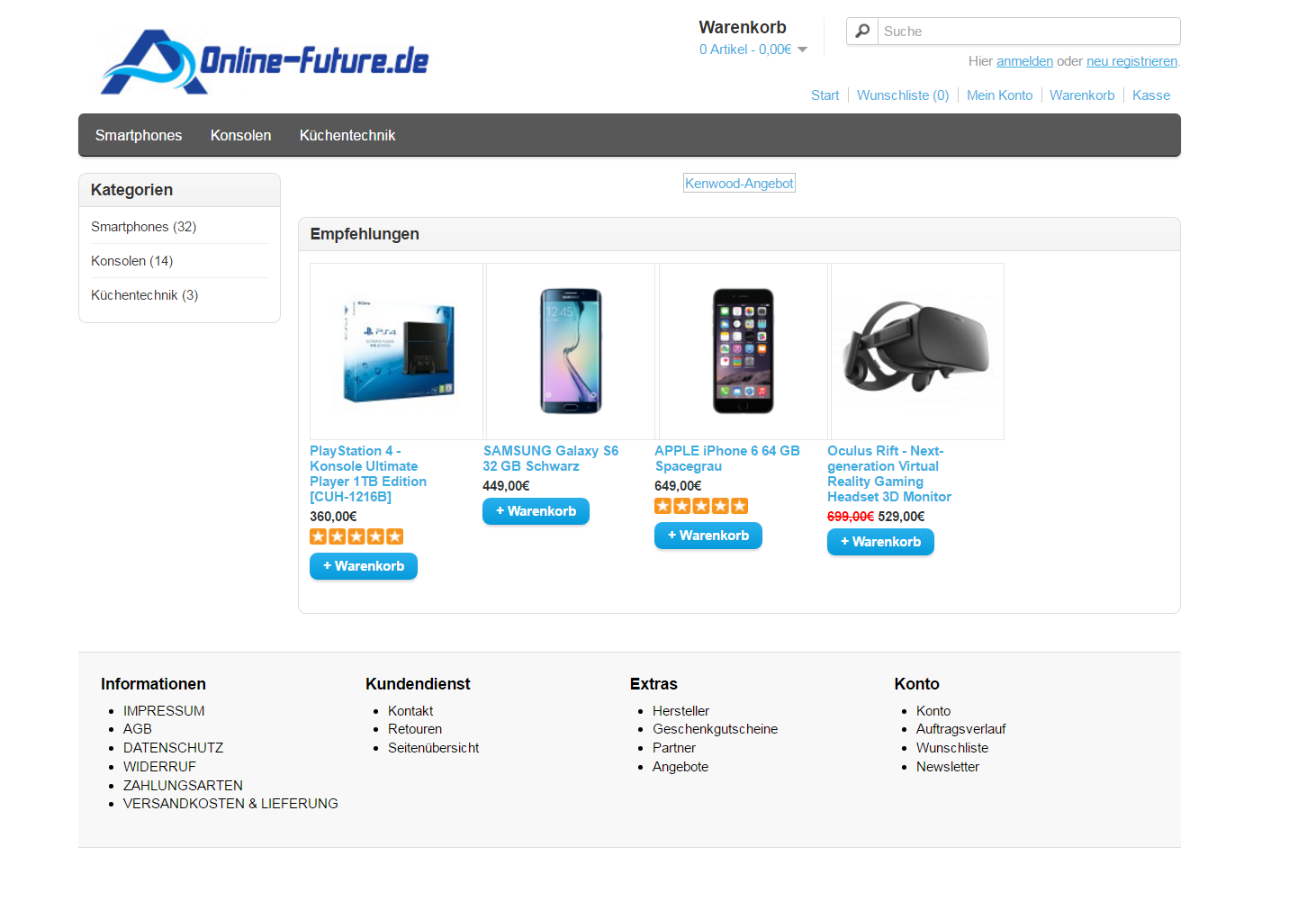Click the iPhone 6 star rating
1316x901 pixels.
click(701, 506)
